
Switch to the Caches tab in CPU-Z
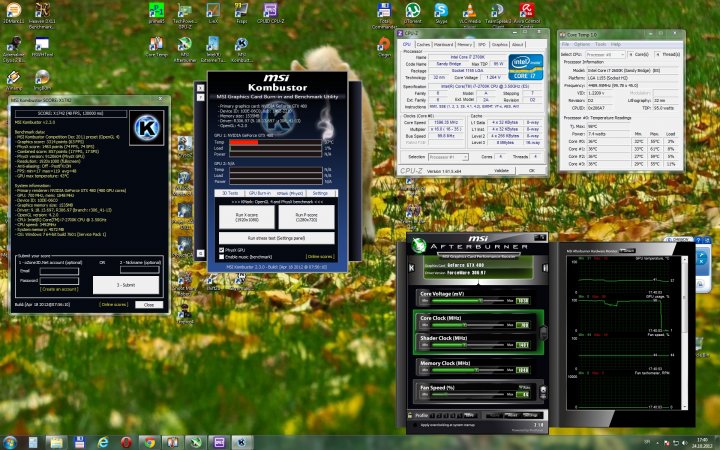click(423, 45)
